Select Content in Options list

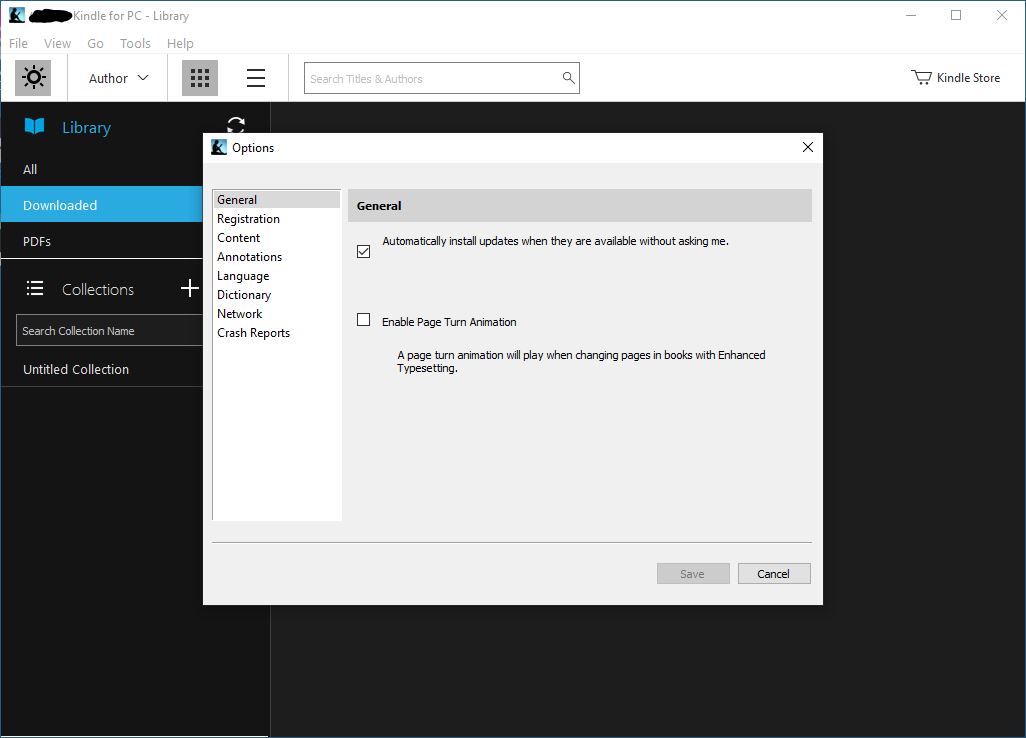pyautogui.click(x=277, y=237)
